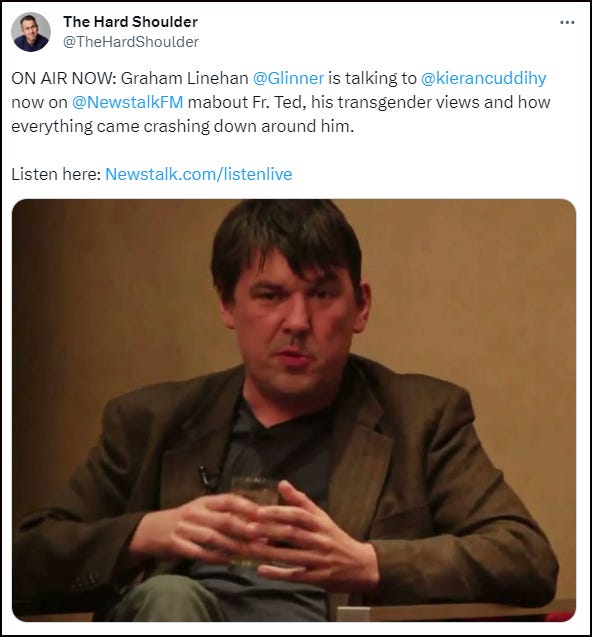Select the 'everything came crashing down' sentence
This screenshot has height=637, width=592.
(182, 126)
